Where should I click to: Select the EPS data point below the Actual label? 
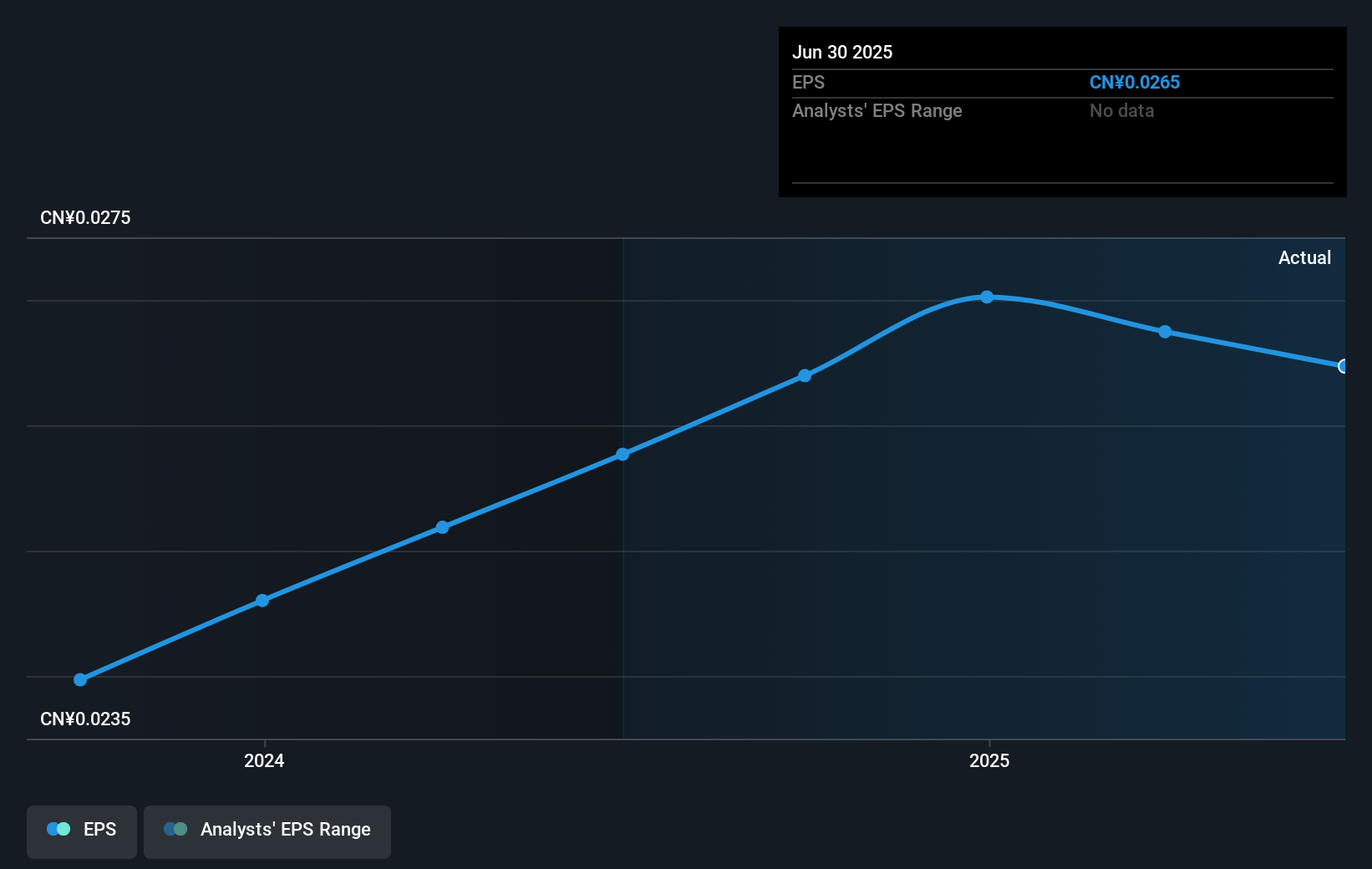pos(1164,332)
